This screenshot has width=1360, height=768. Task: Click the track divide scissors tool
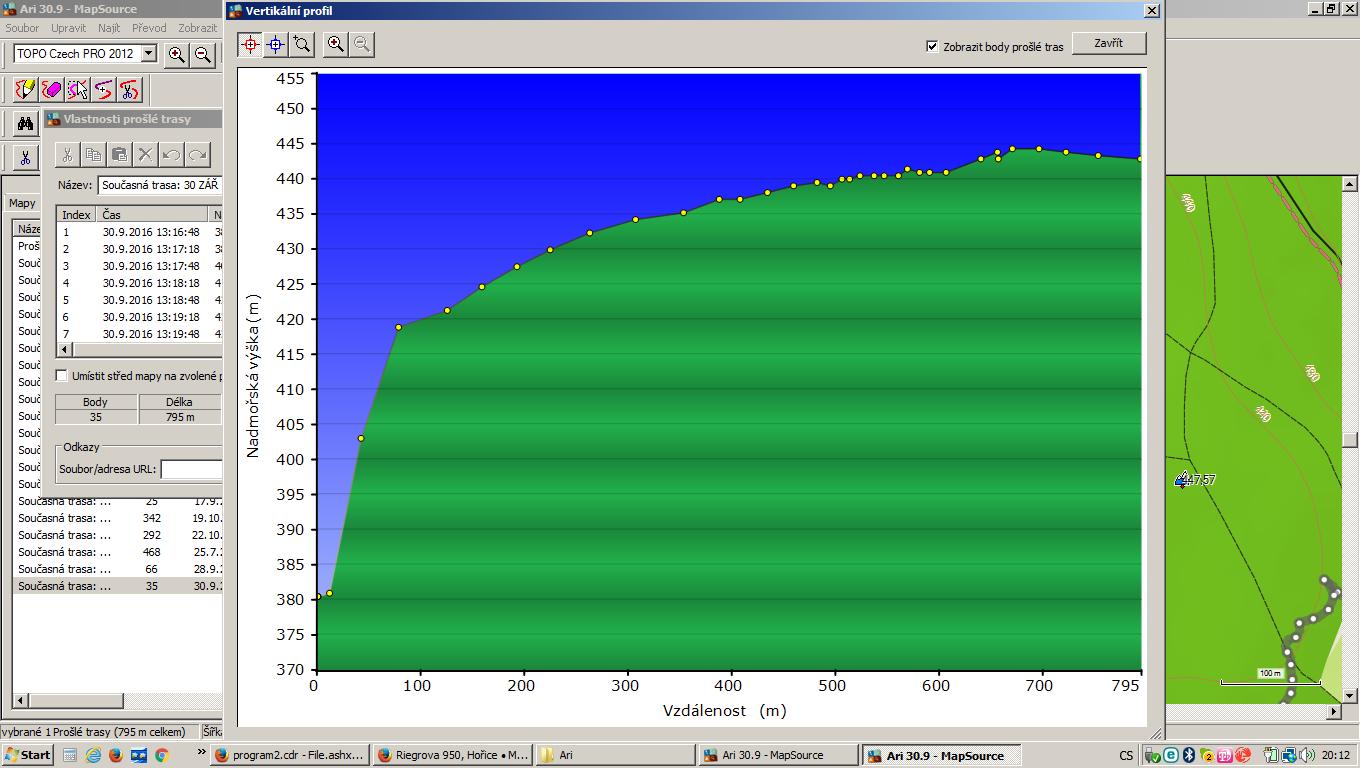coord(129,90)
